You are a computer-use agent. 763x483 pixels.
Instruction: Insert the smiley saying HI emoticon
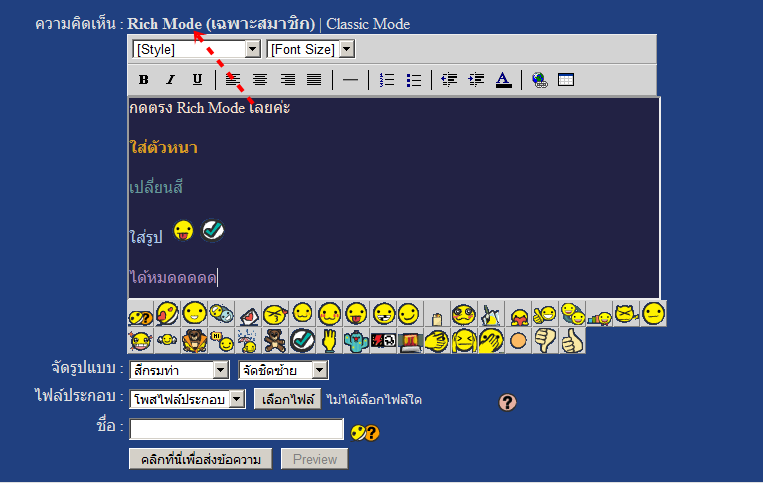point(221,340)
